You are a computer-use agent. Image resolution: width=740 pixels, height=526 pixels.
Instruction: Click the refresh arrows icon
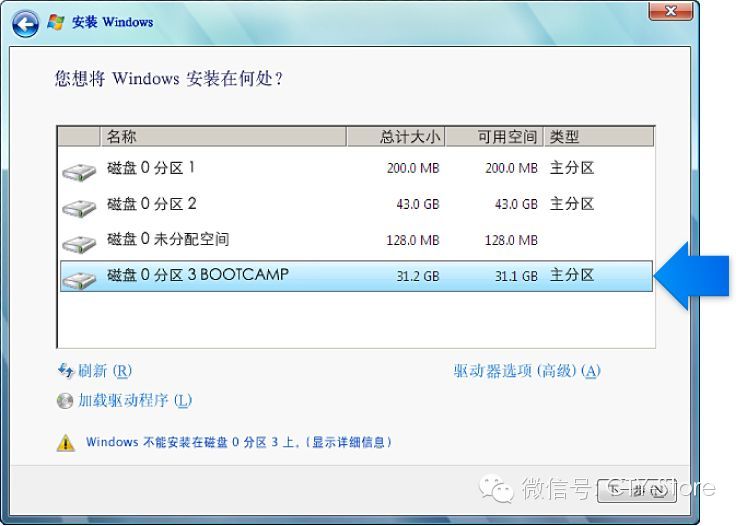66,371
